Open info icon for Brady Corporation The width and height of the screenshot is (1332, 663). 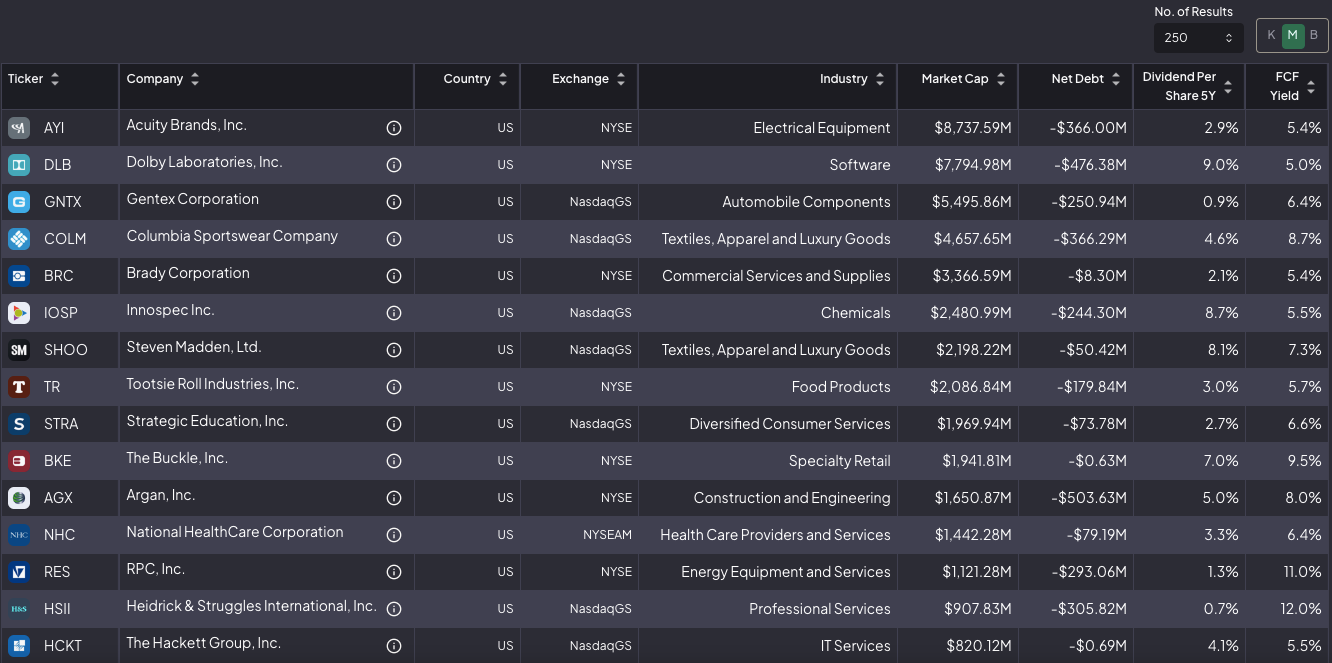click(394, 276)
